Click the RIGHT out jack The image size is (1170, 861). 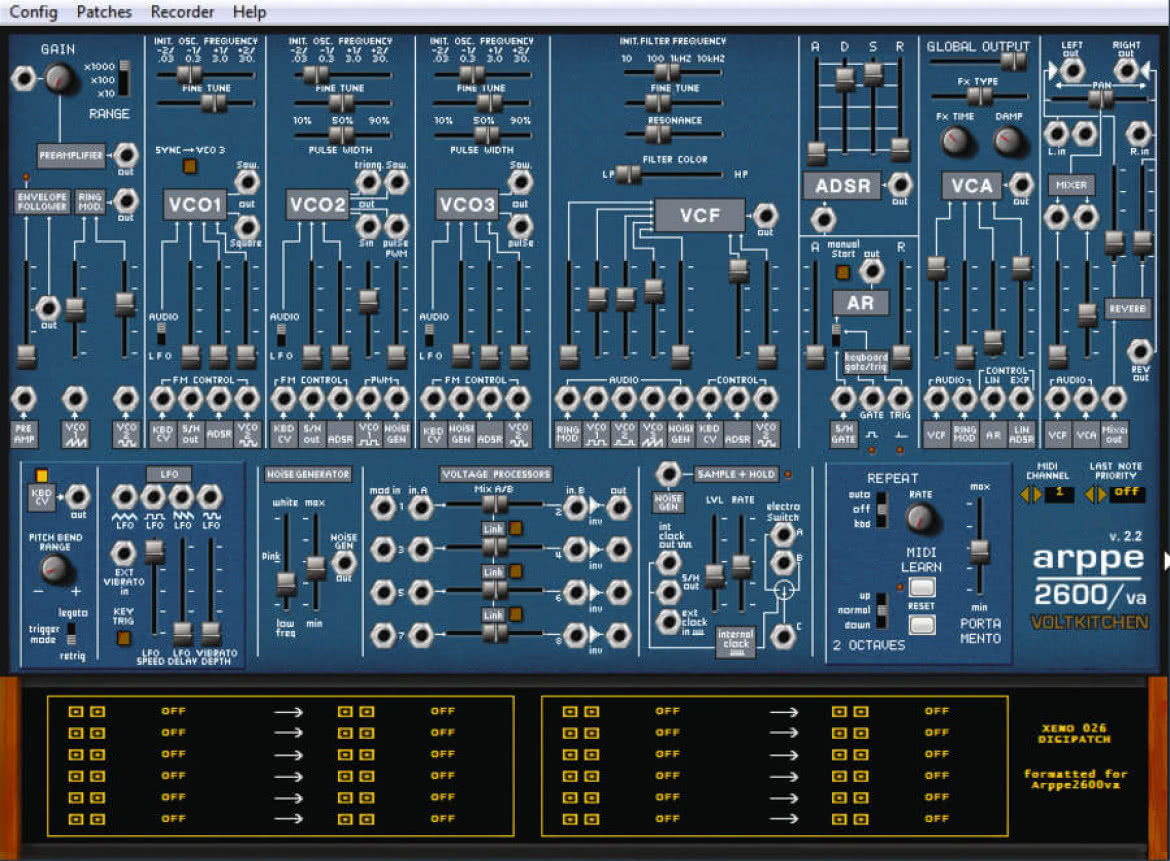(1125, 71)
